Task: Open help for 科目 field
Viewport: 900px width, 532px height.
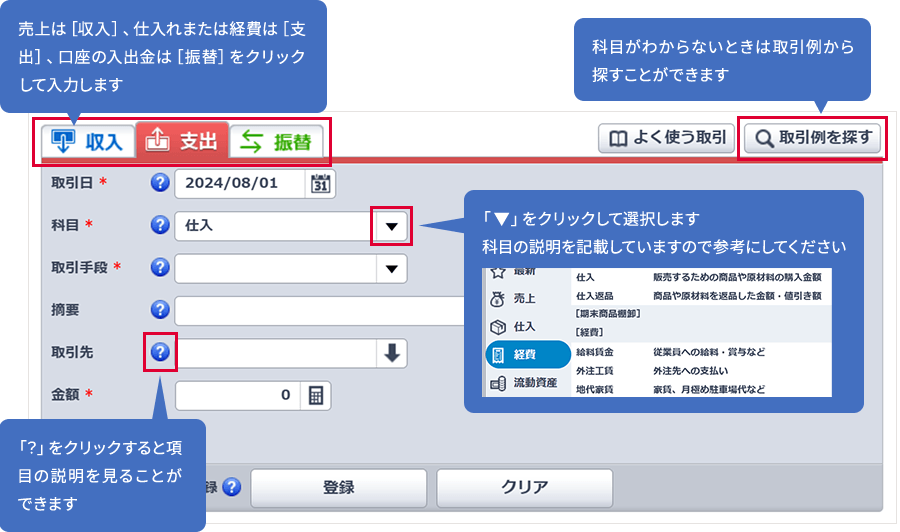Action: pos(160,225)
